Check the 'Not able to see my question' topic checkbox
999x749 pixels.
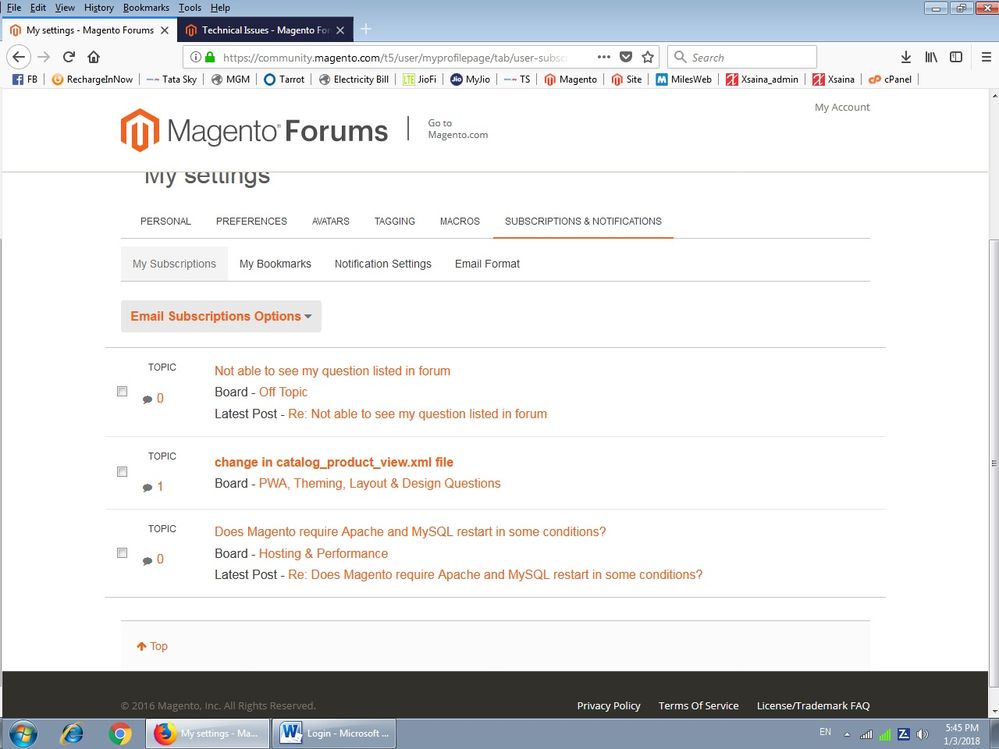click(x=122, y=392)
